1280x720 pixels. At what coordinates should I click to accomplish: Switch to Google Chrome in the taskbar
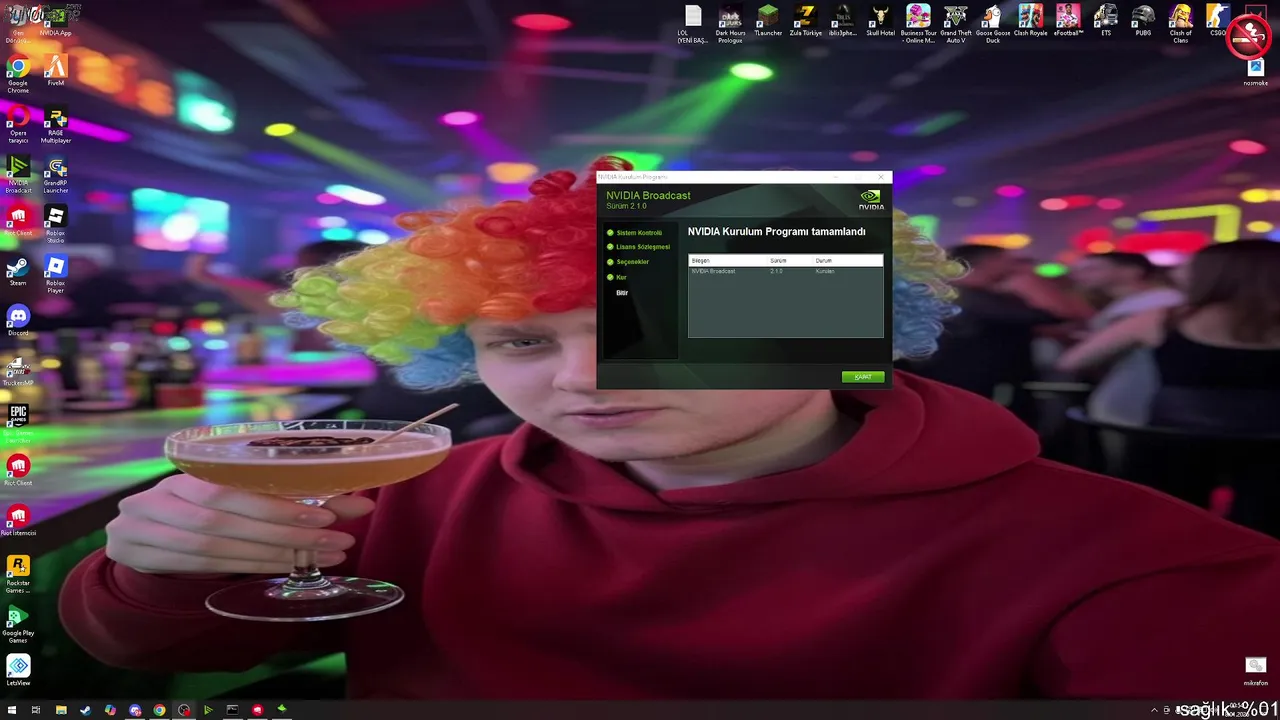point(159,710)
